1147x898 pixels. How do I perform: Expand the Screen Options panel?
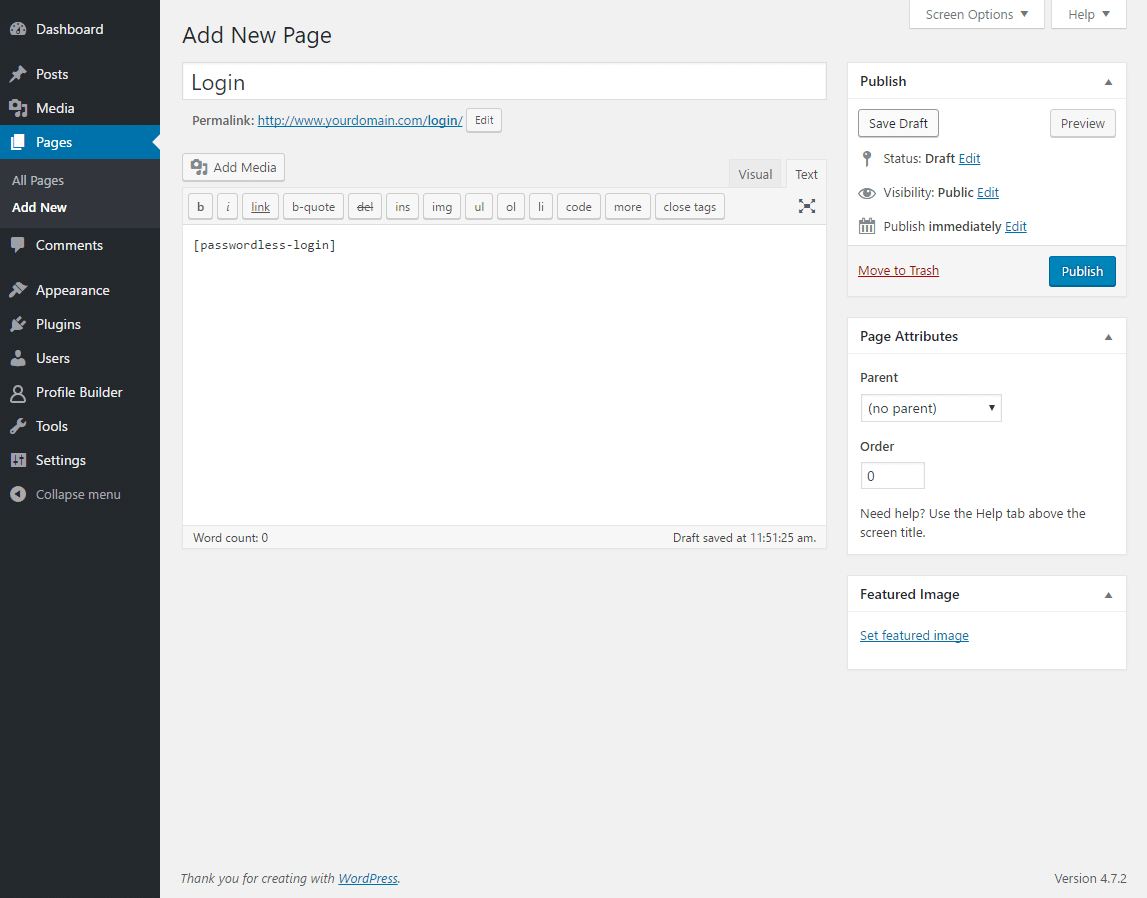pos(976,15)
